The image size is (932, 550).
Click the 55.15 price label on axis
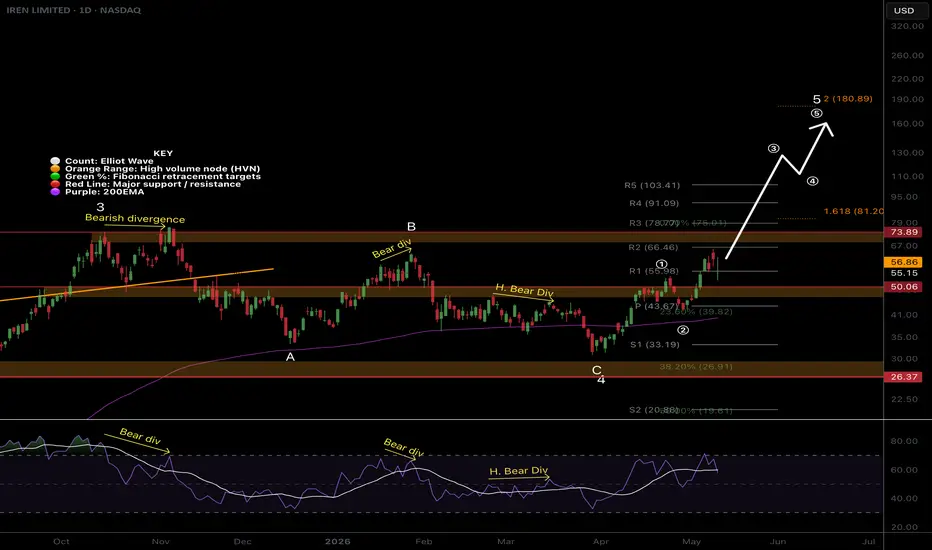tap(904, 273)
